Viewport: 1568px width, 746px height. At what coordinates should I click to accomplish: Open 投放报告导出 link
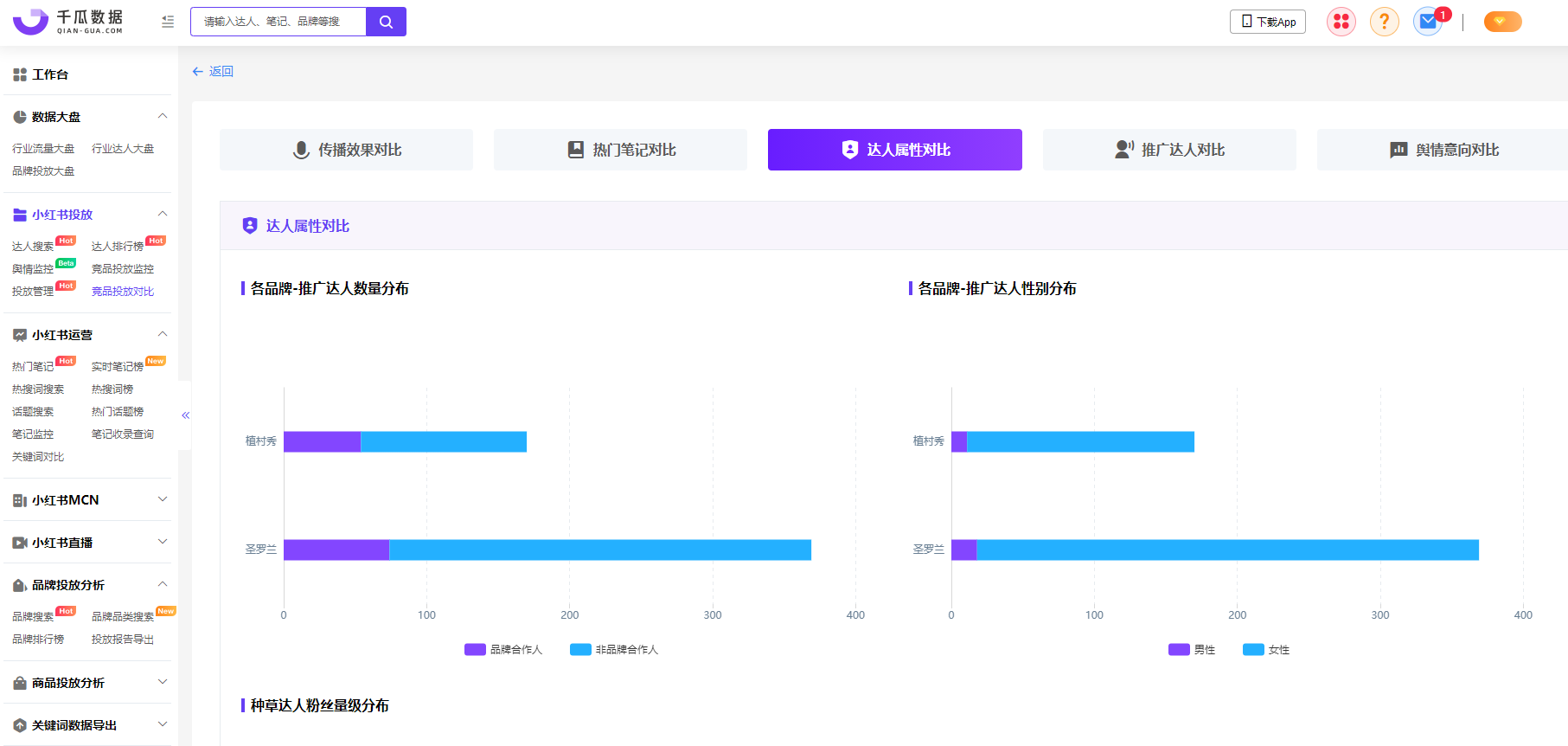(x=123, y=640)
